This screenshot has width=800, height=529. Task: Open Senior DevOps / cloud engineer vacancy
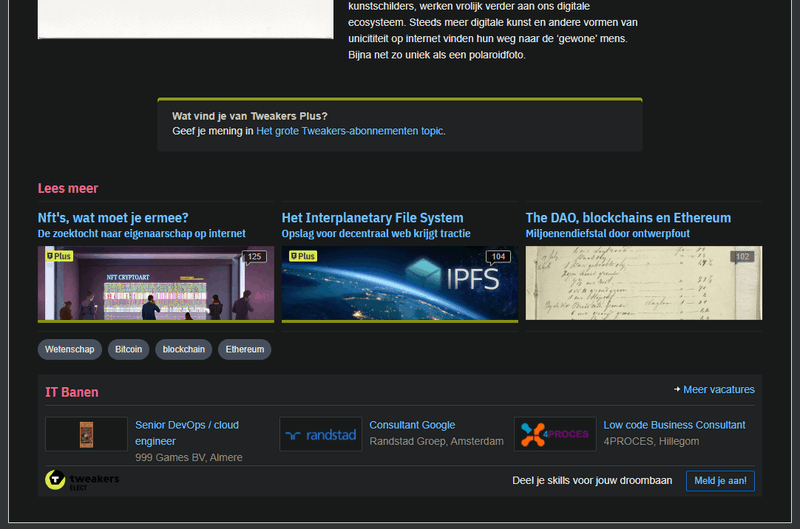point(187,433)
